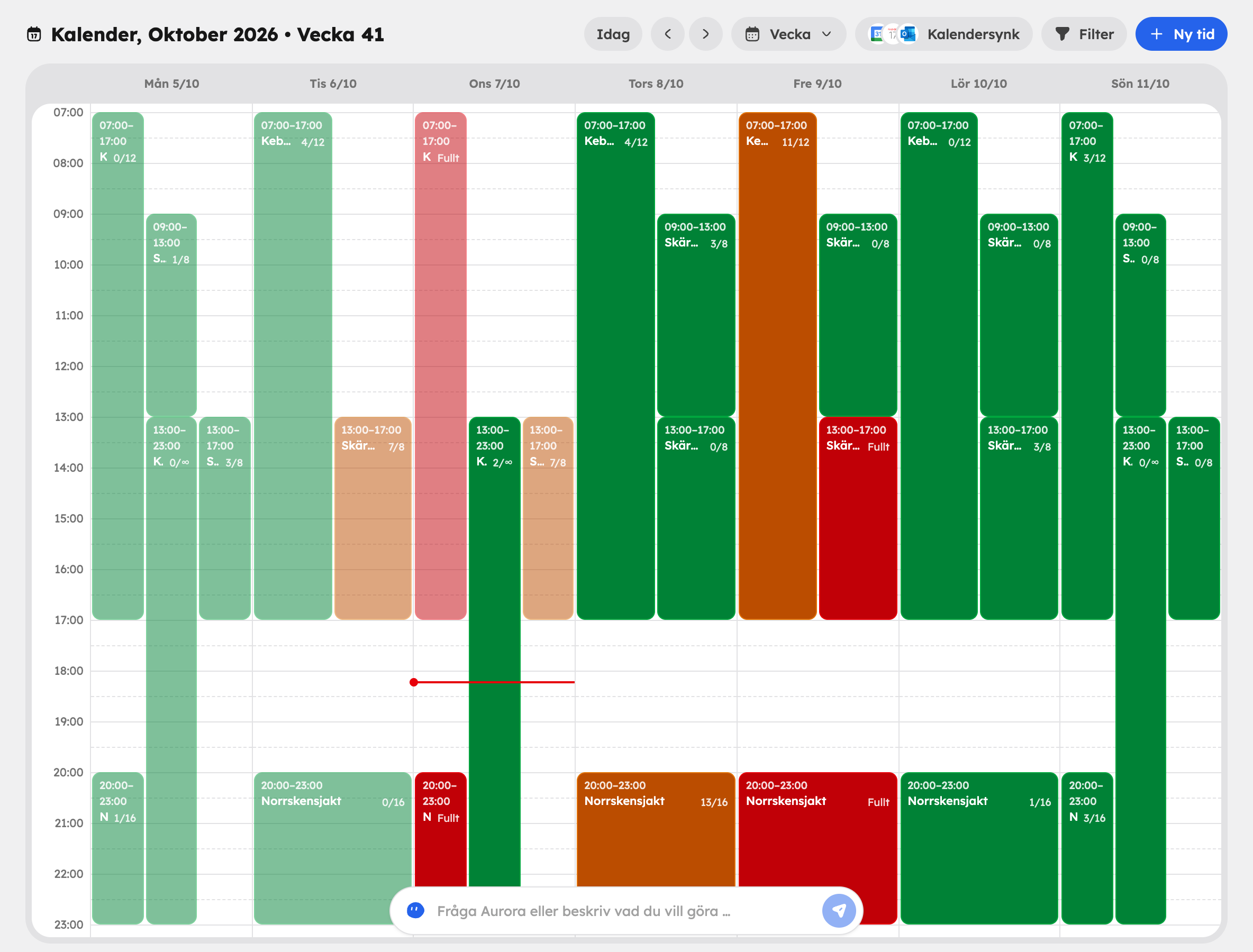Go to previous week arrow
The image size is (1253, 952).
tap(667, 34)
